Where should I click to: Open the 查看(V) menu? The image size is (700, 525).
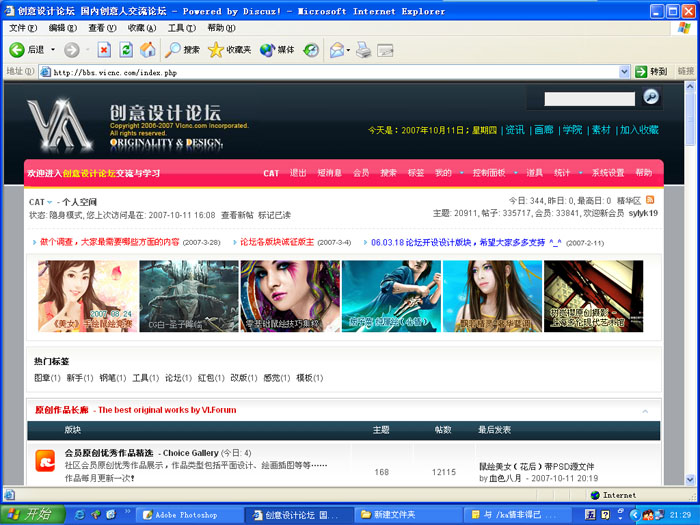(x=102, y=28)
